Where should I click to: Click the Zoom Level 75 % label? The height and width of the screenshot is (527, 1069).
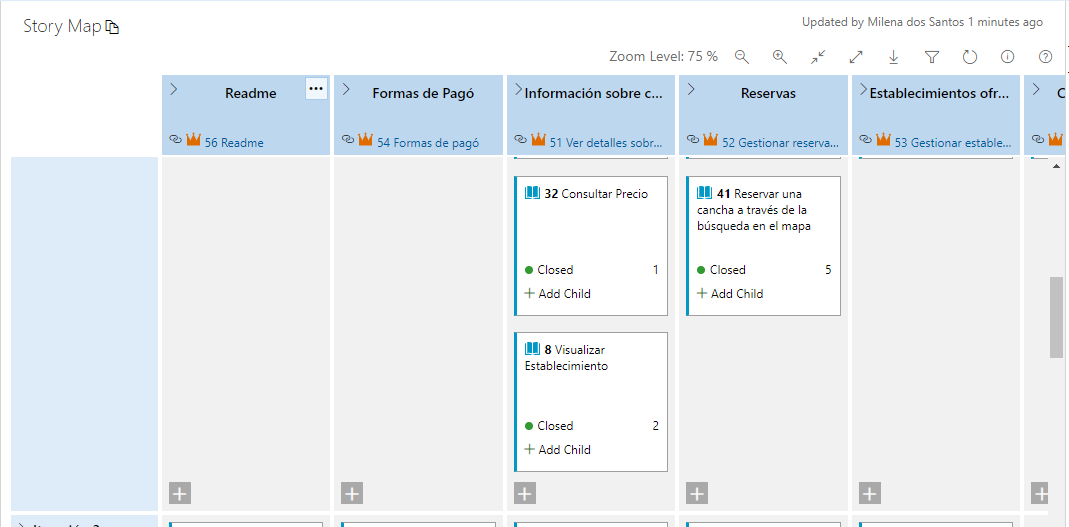click(663, 57)
